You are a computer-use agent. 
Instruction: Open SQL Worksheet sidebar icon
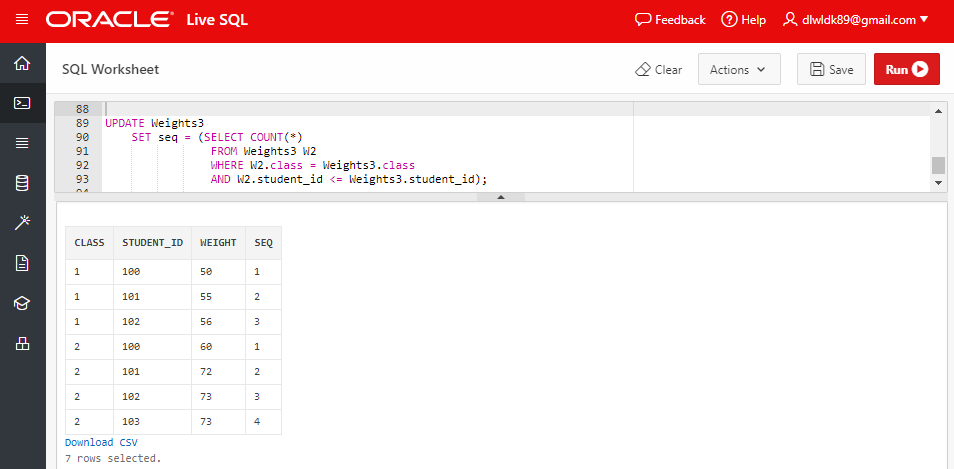coord(23,103)
